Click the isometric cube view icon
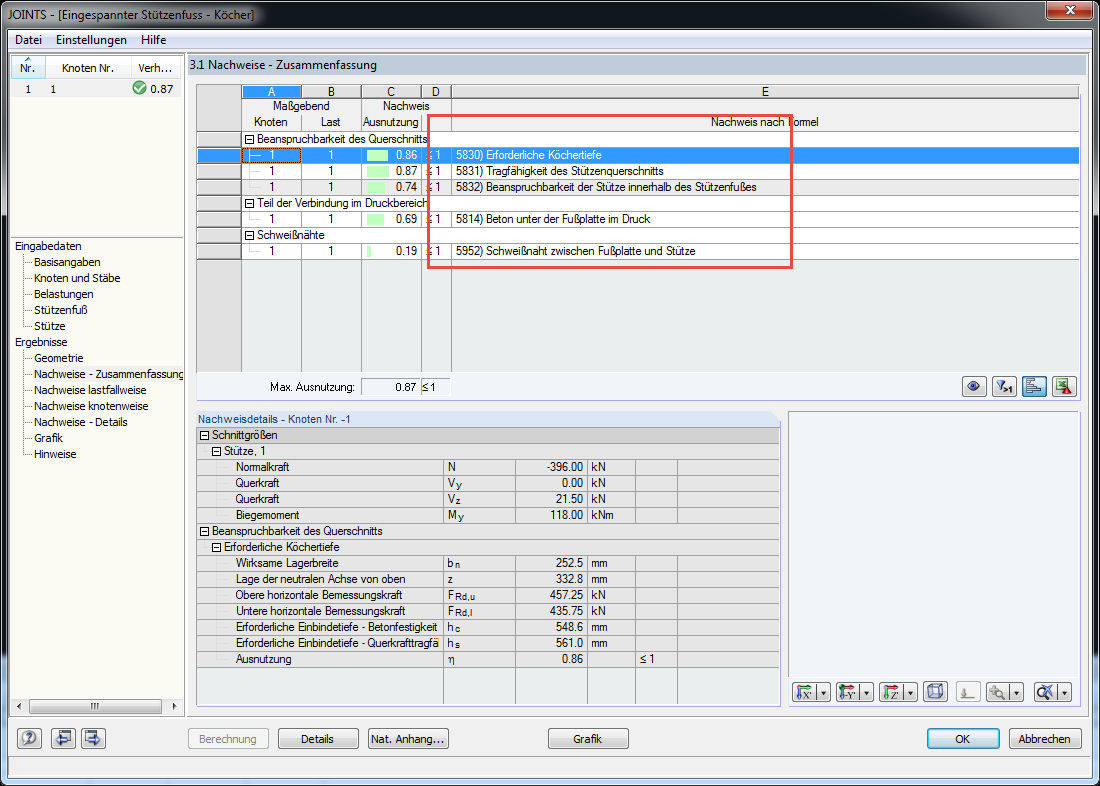Viewport: 1100px width, 786px height. pyautogui.click(x=935, y=693)
